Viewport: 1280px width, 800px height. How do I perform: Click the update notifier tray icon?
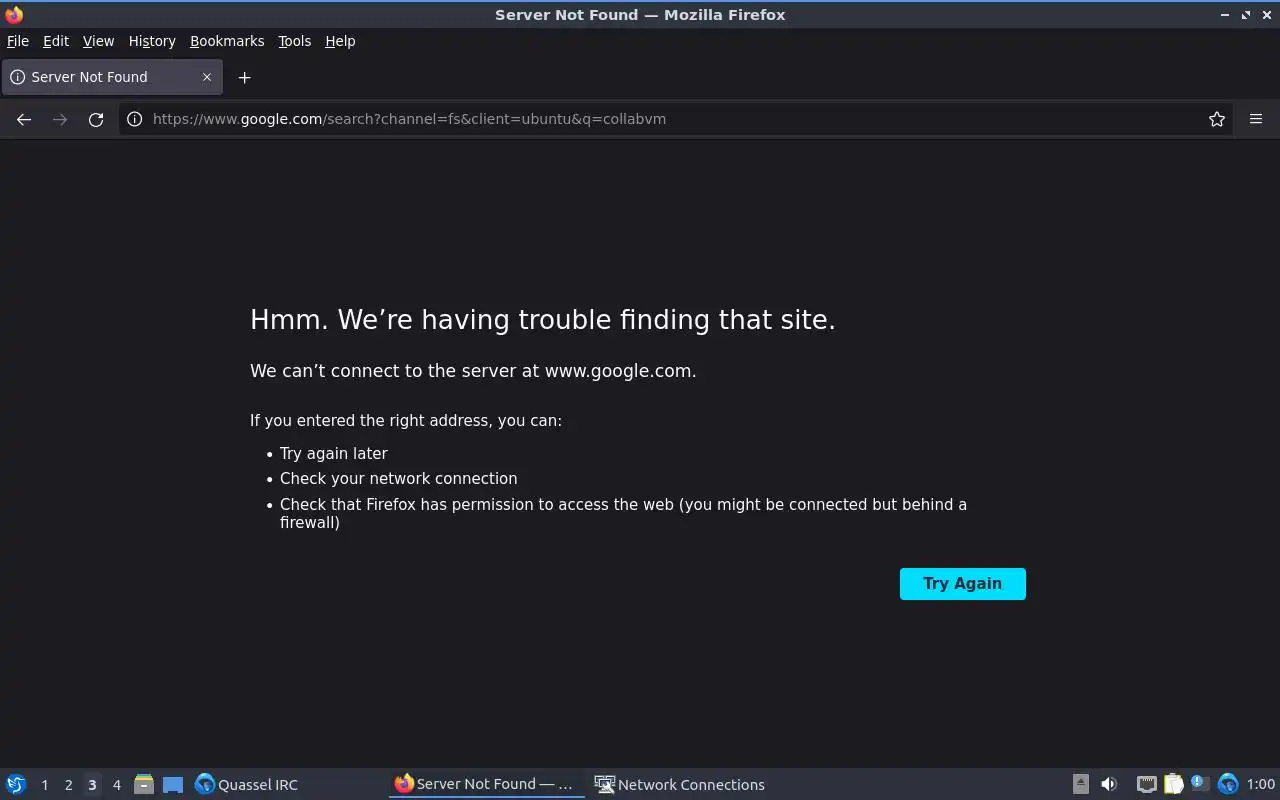point(1200,785)
